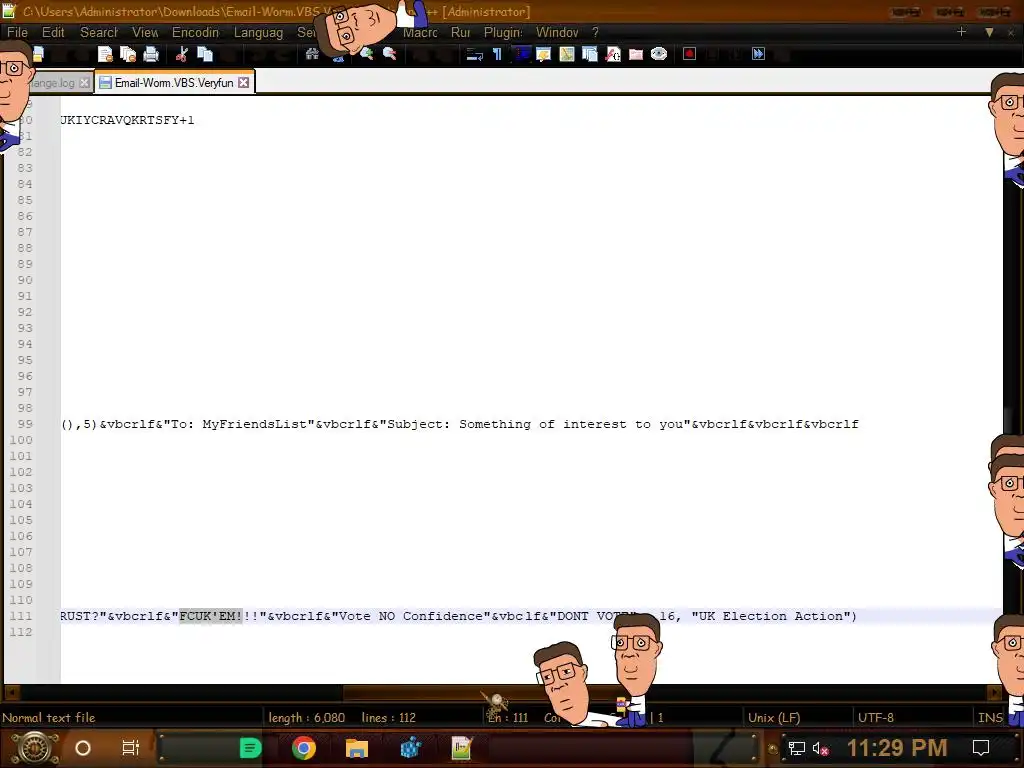
Task: Open the Edit menu
Action: point(53,32)
